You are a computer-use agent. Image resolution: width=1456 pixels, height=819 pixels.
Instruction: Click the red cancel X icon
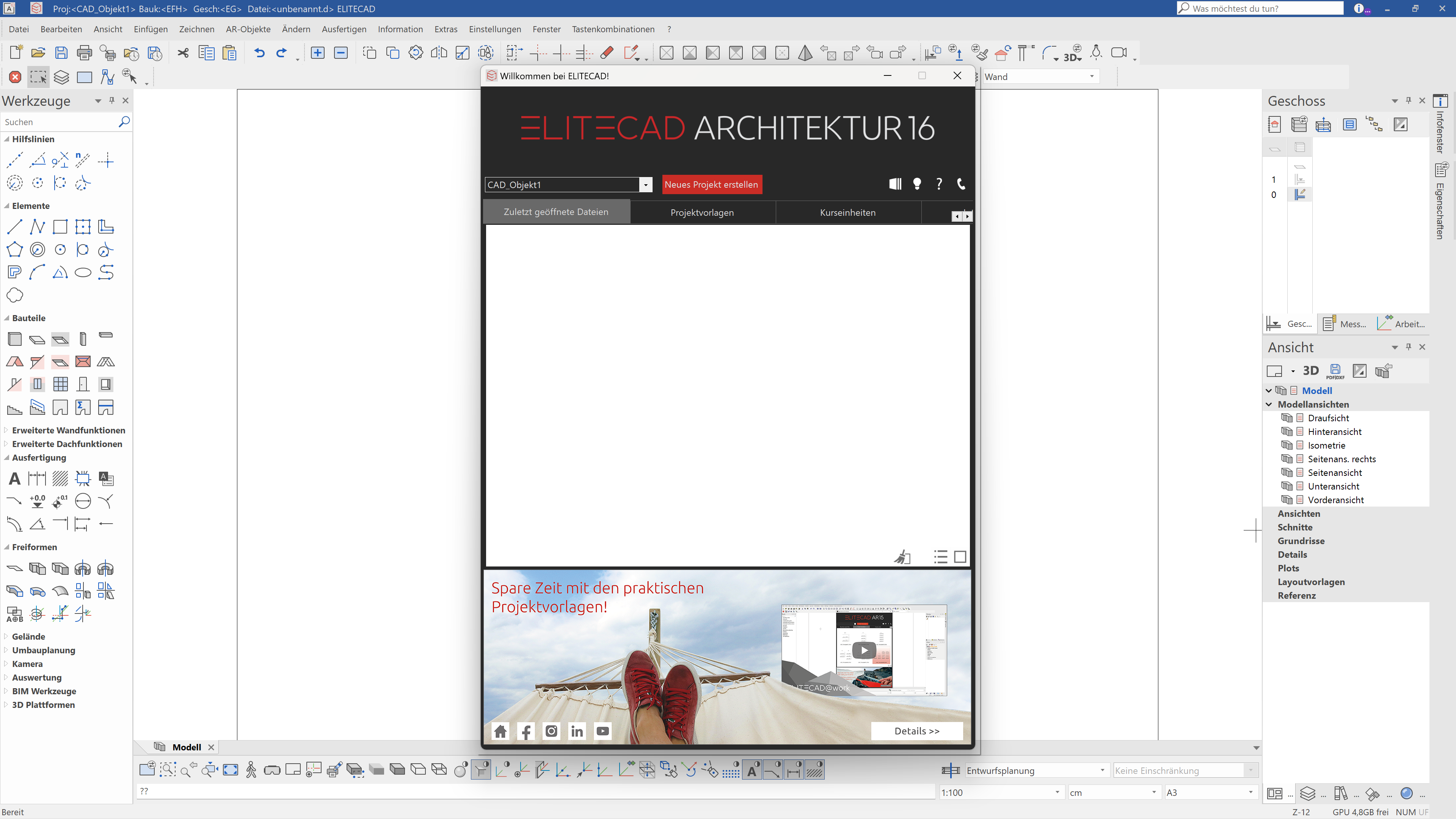15,77
